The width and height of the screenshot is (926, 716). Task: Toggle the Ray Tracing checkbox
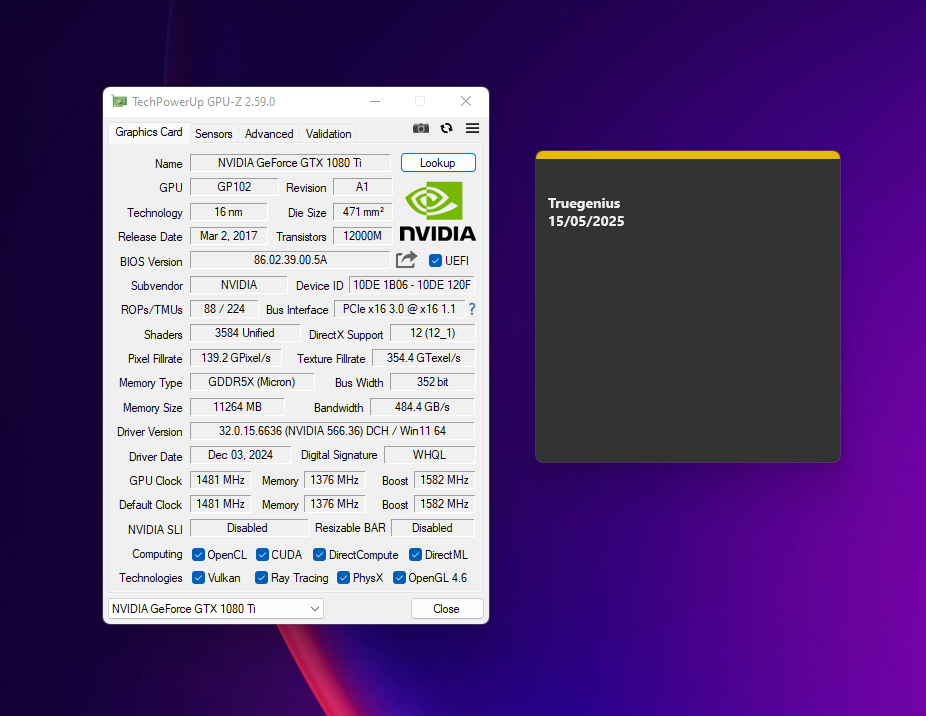point(262,578)
